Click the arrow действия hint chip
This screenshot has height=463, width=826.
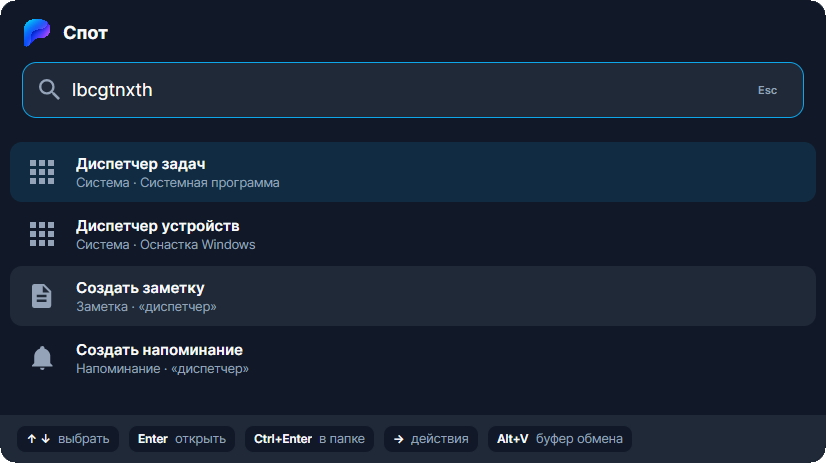431,439
